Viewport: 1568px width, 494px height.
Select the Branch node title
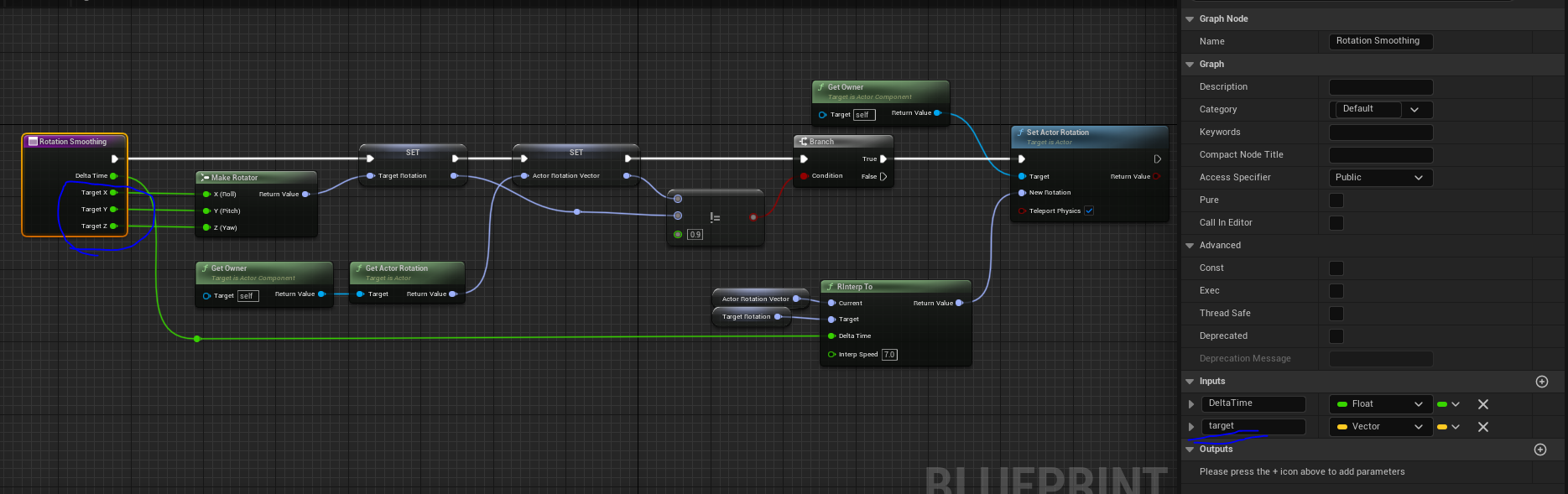[x=821, y=142]
